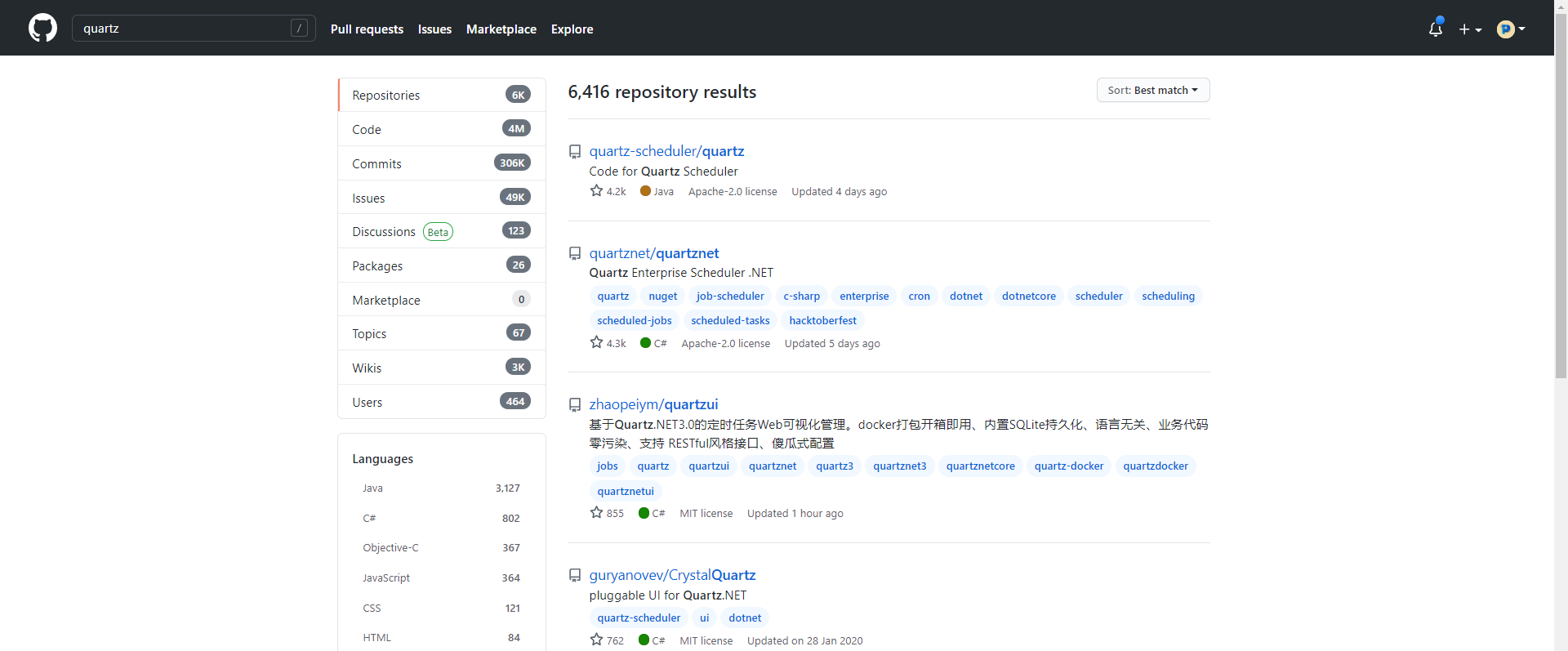1568x651 pixels.
Task: Click repository icon beside zhaopeiym/quartzui
Action: [x=575, y=405]
